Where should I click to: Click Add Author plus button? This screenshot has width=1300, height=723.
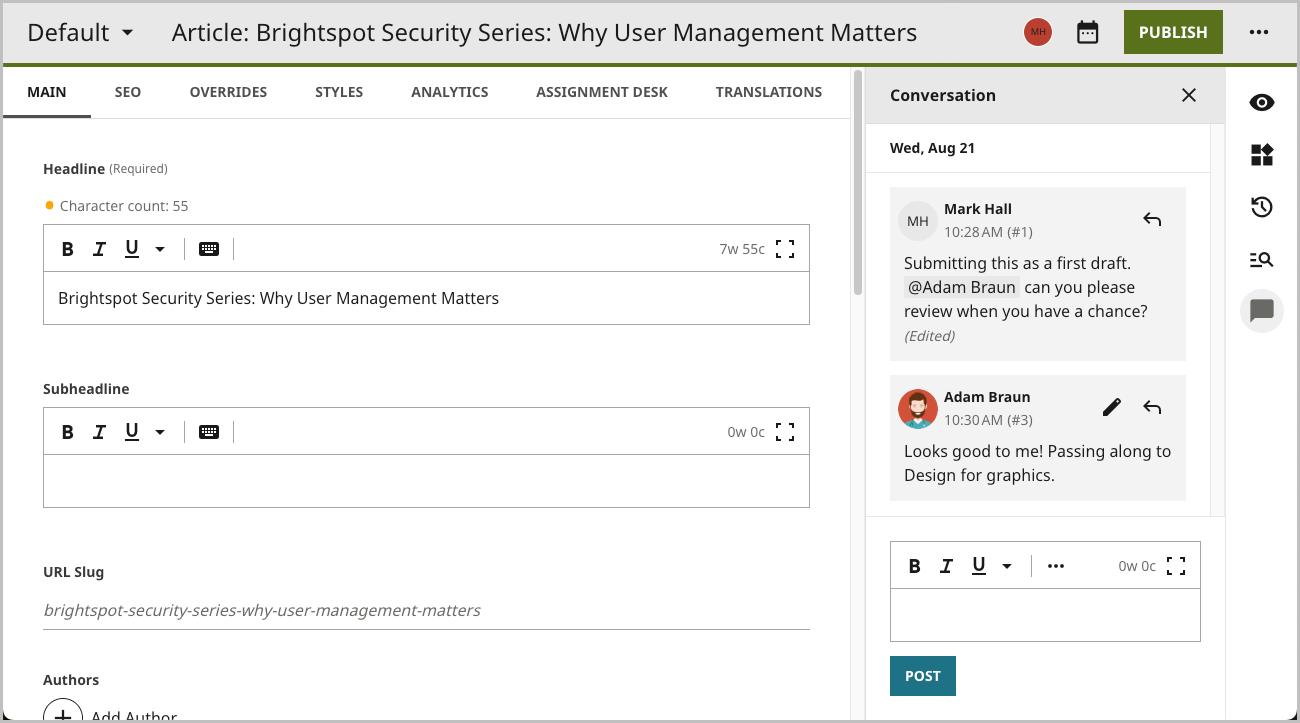(63, 710)
